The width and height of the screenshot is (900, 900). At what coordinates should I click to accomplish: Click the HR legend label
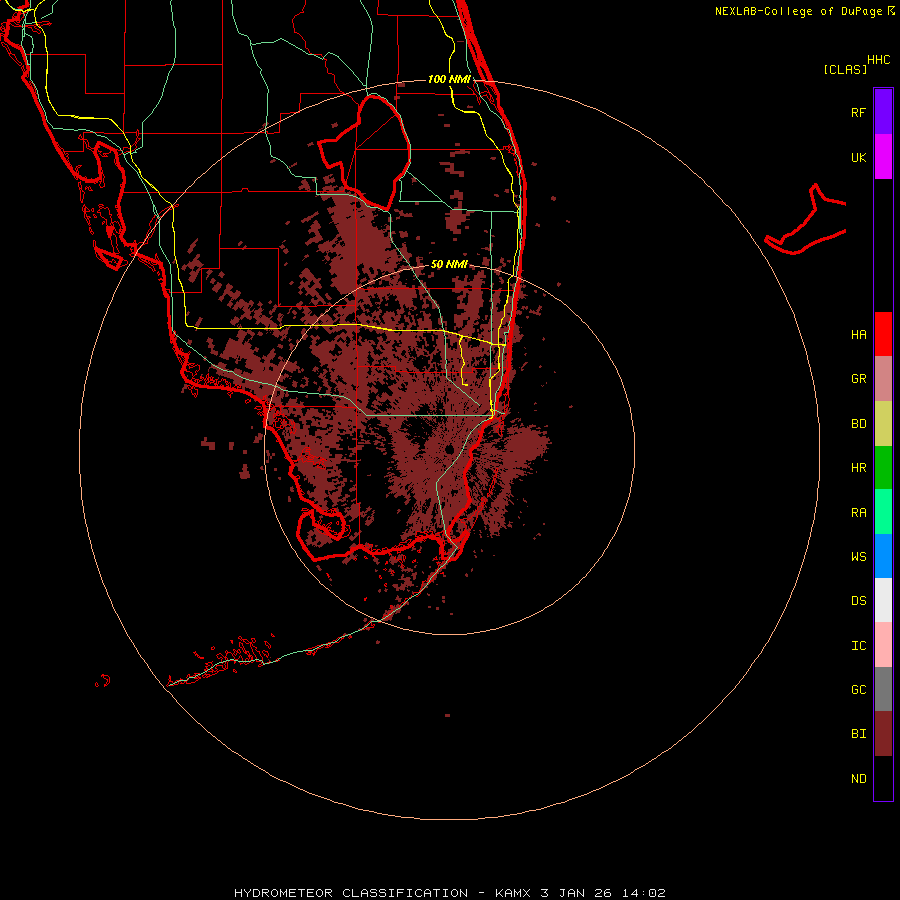(x=858, y=468)
